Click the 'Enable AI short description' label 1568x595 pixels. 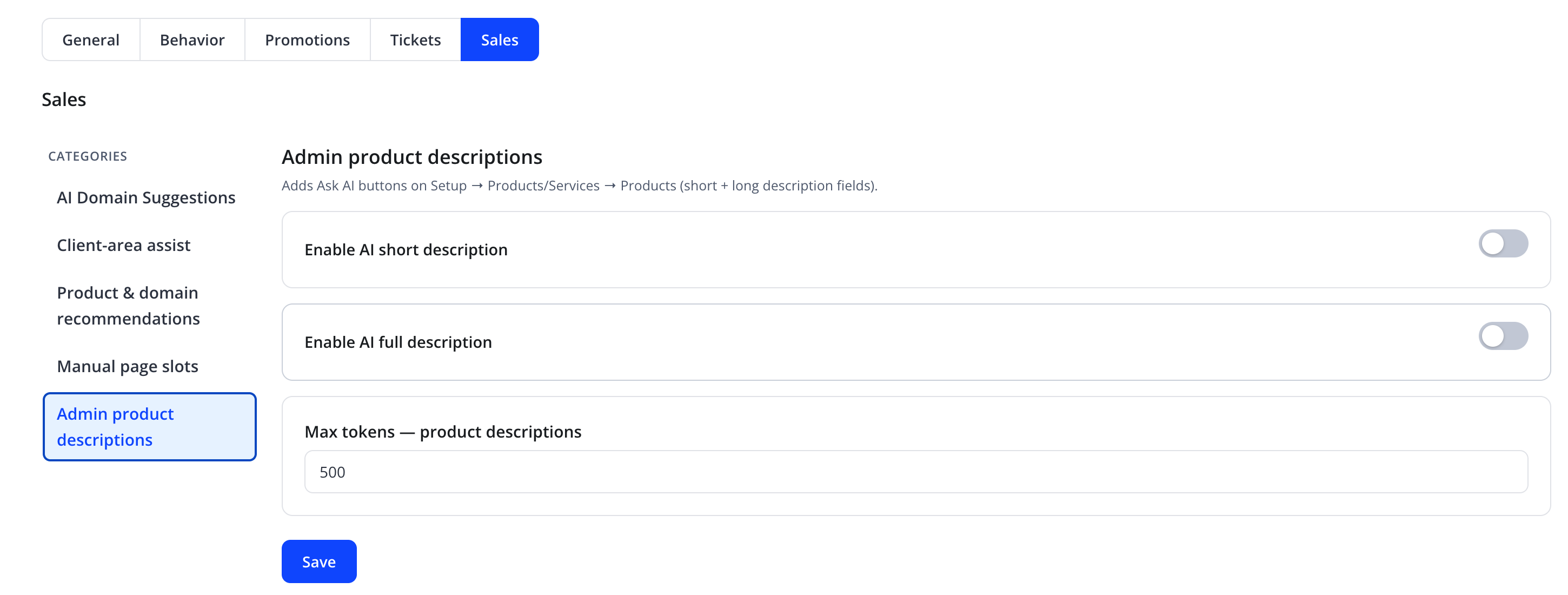click(406, 250)
